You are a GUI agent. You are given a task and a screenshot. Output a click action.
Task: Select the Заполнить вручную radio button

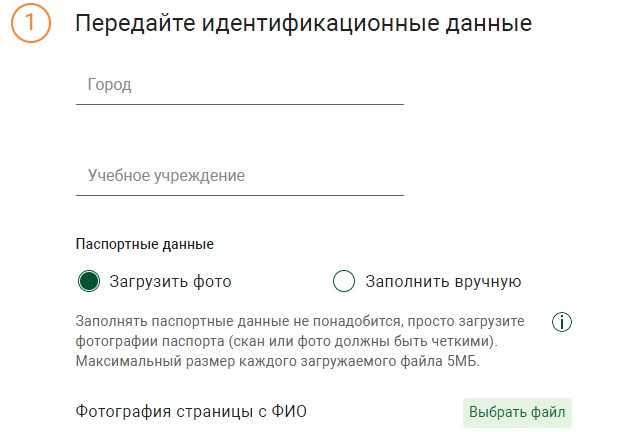click(344, 281)
